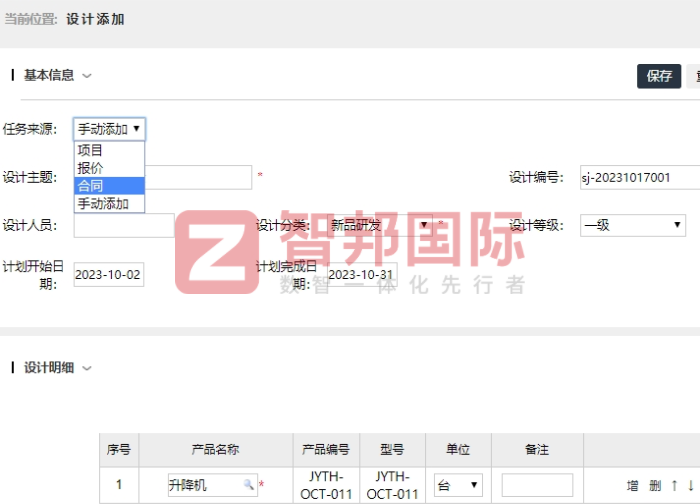
Task: Click the 保存 button
Action: tap(659, 76)
